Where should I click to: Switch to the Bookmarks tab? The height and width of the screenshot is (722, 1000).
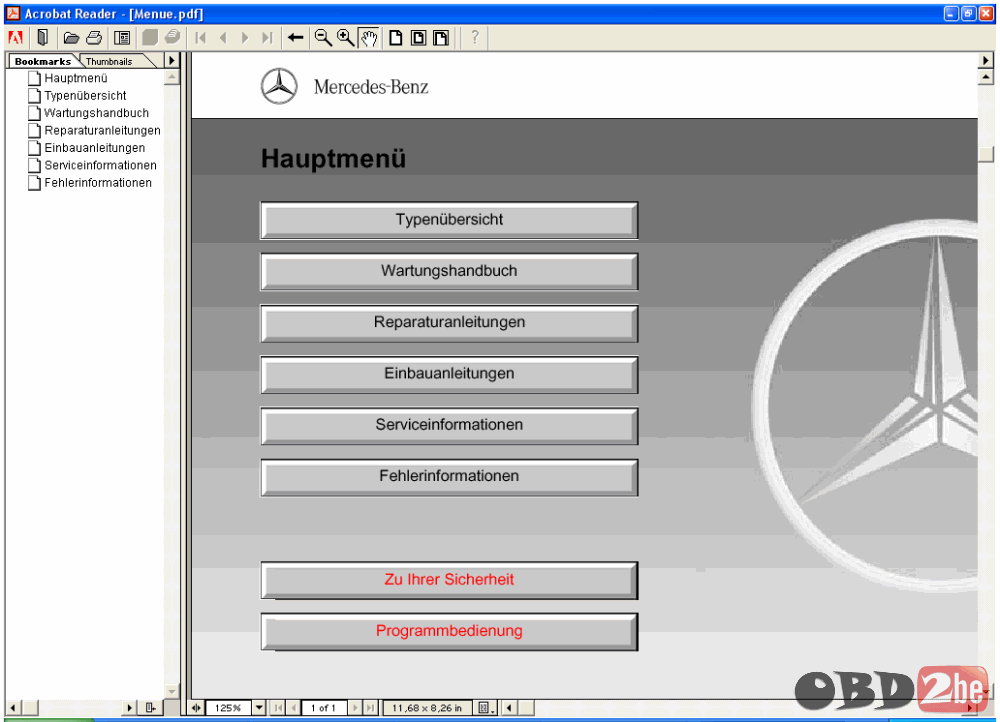[43, 61]
